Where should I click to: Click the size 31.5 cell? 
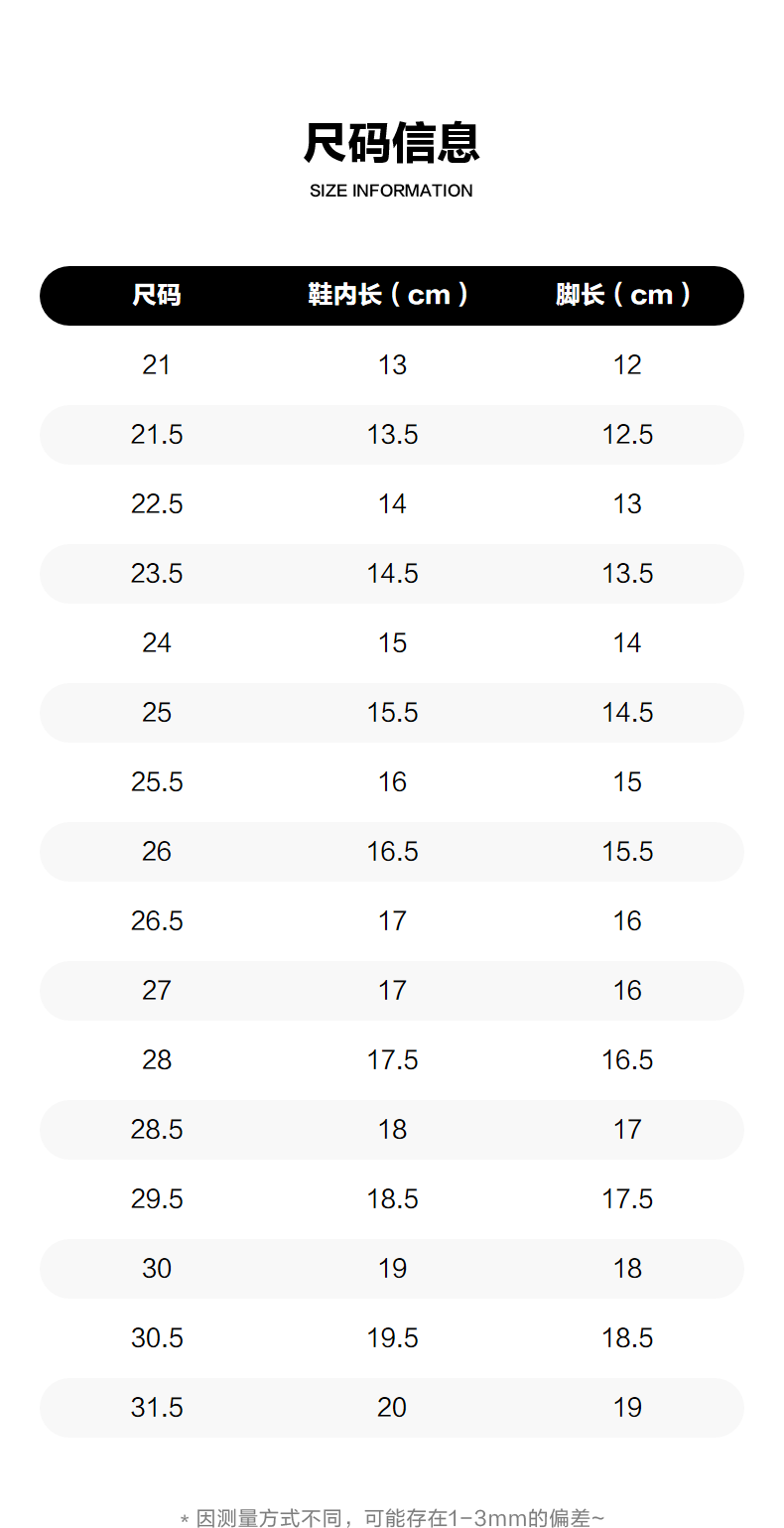(157, 1408)
